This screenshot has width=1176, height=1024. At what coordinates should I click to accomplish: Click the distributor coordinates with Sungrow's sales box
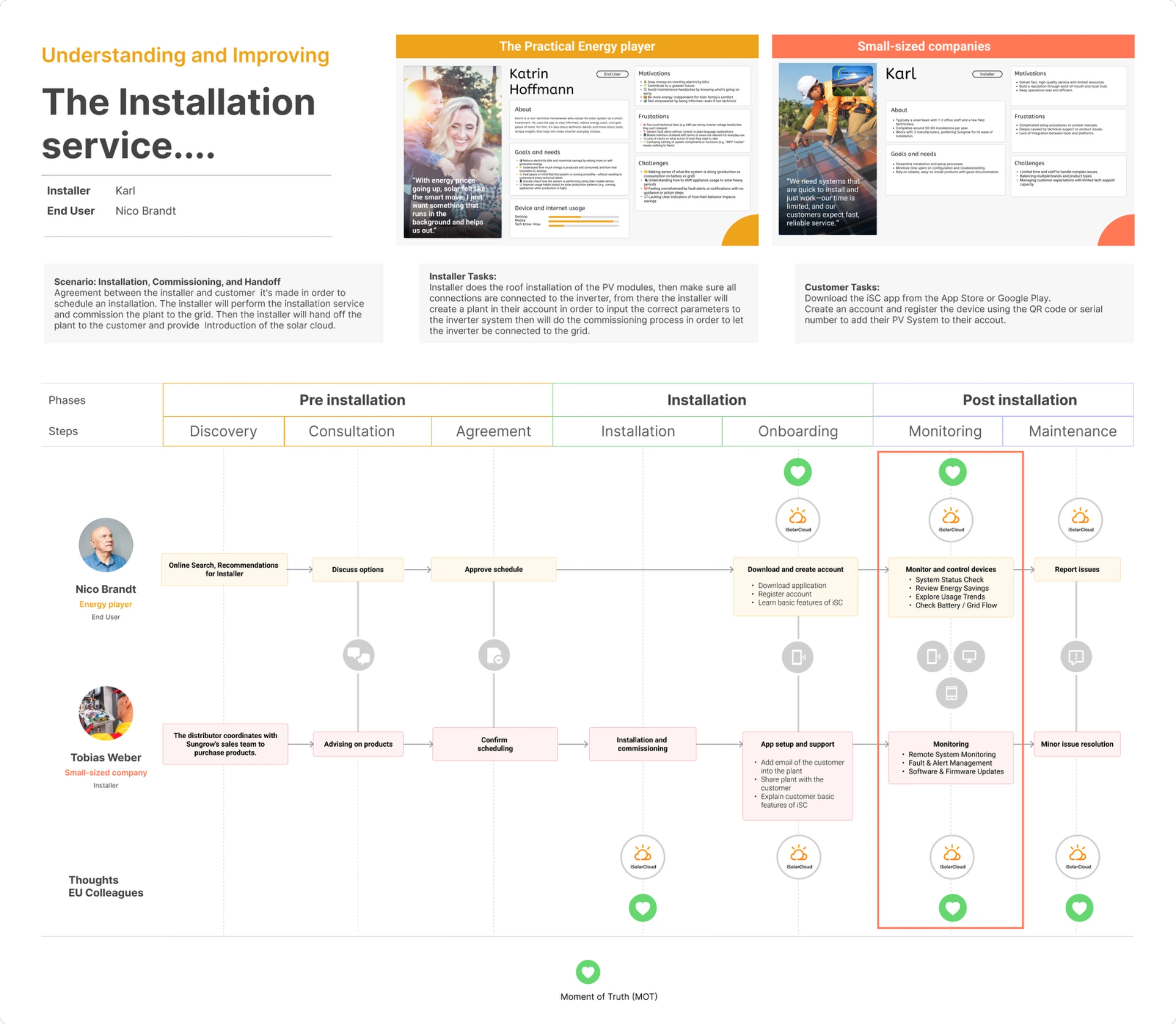coord(226,744)
